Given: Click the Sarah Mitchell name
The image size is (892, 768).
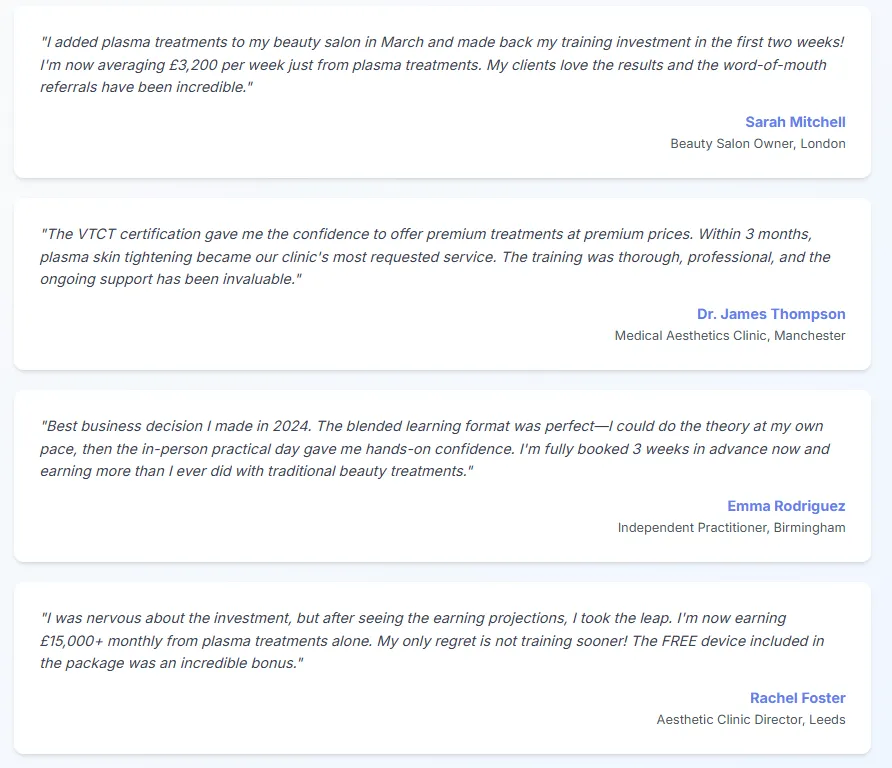Looking at the screenshot, I should coord(795,122).
